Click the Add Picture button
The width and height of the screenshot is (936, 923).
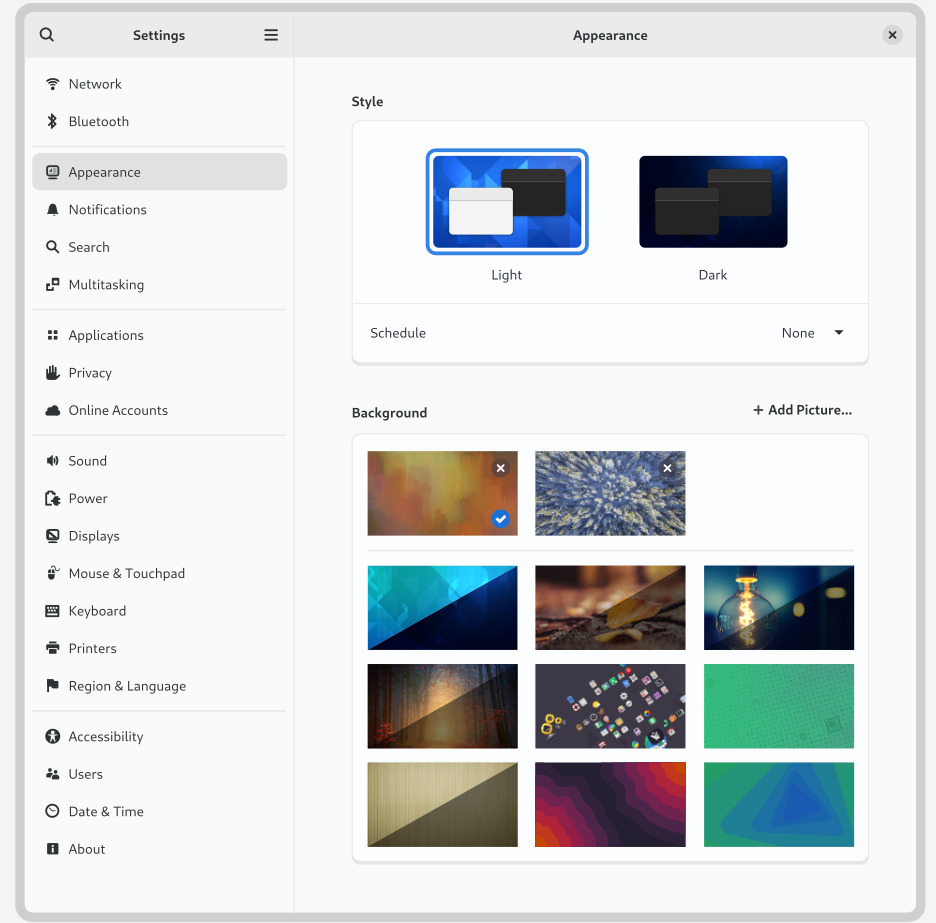802,410
